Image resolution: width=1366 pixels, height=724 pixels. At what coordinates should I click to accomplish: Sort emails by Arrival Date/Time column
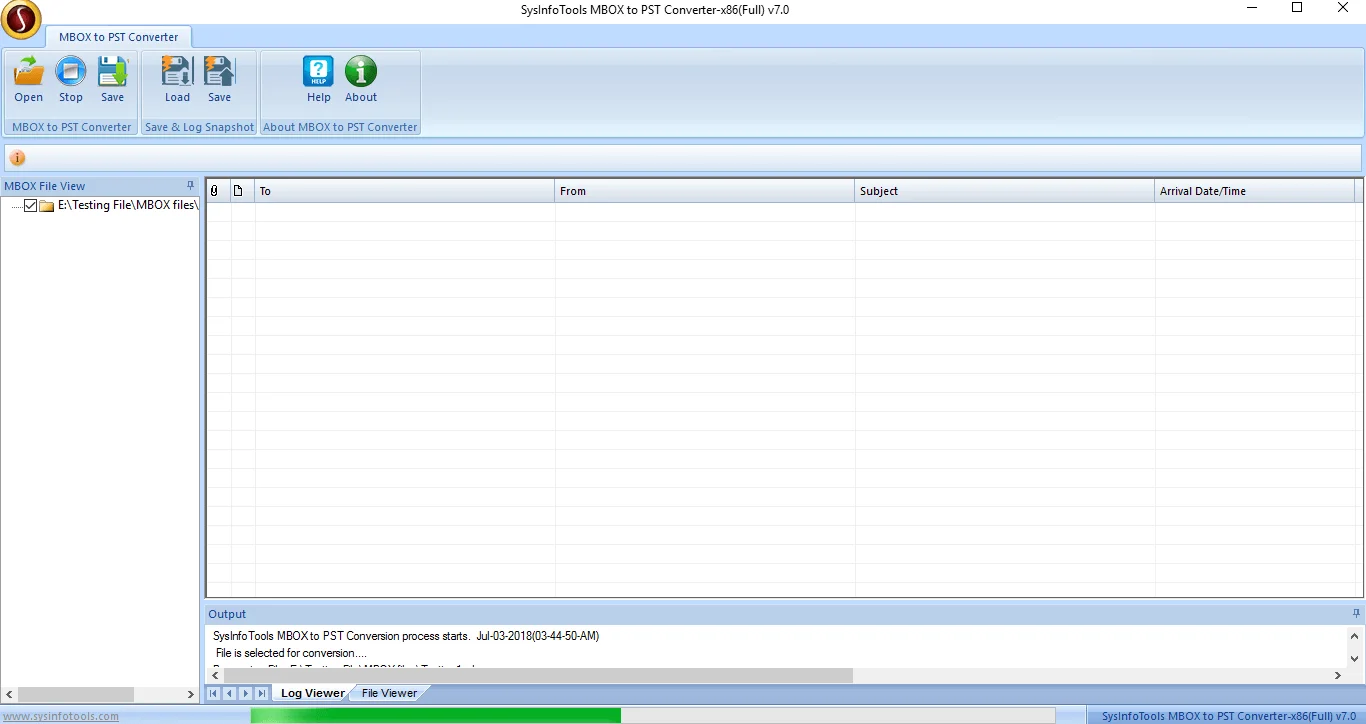tap(1255, 191)
